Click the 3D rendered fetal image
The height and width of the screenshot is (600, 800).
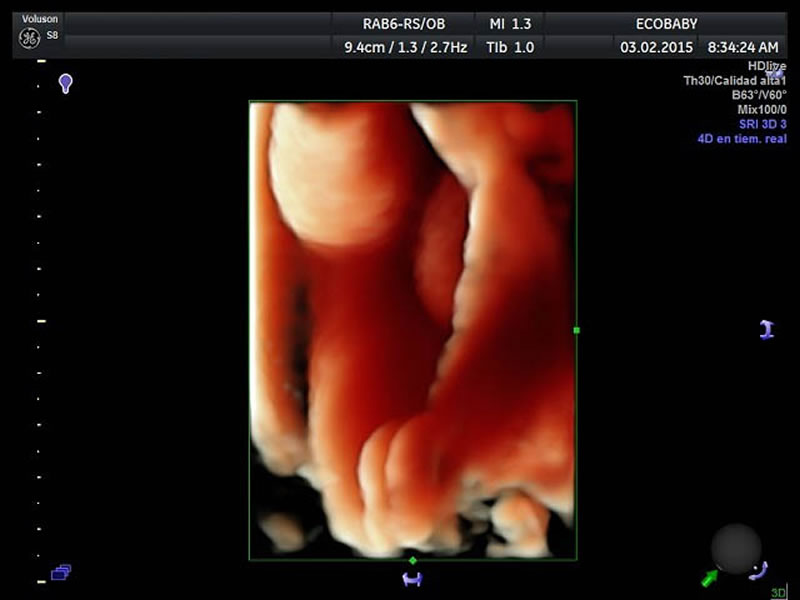pos(412,330)
